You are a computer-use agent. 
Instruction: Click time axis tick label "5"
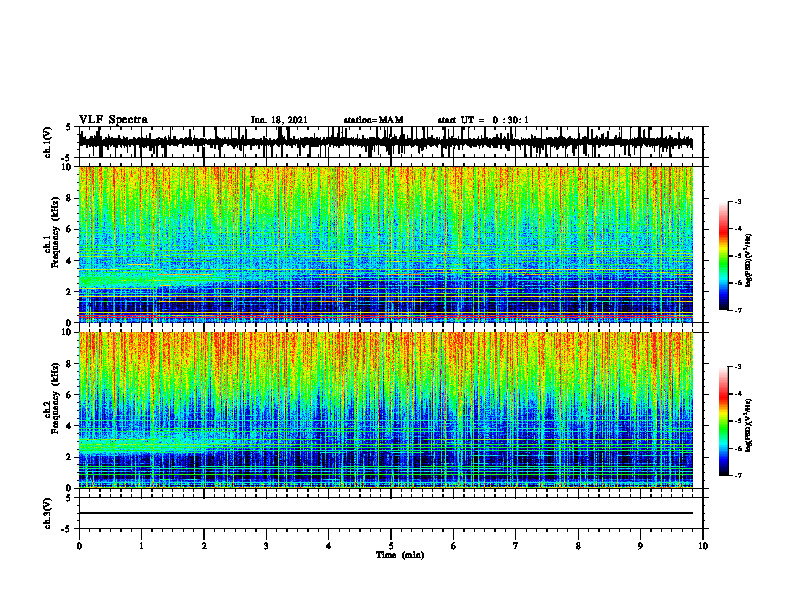click(x=391, y=546)
